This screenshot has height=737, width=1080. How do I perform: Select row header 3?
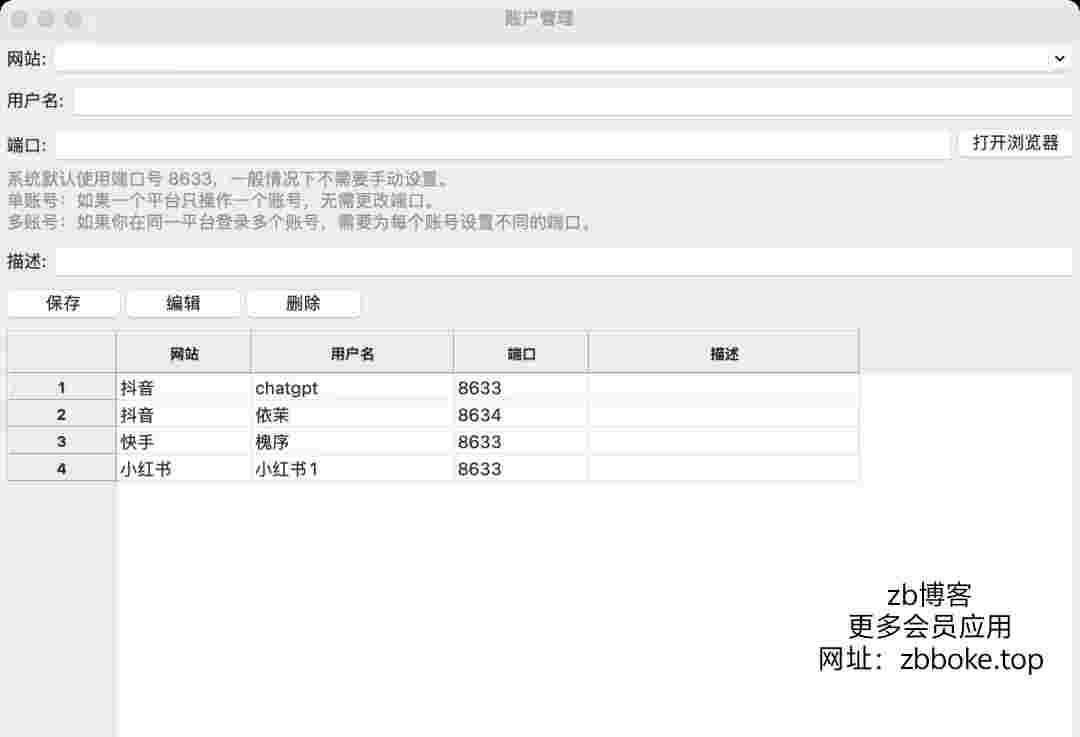(x=61, y=442)
